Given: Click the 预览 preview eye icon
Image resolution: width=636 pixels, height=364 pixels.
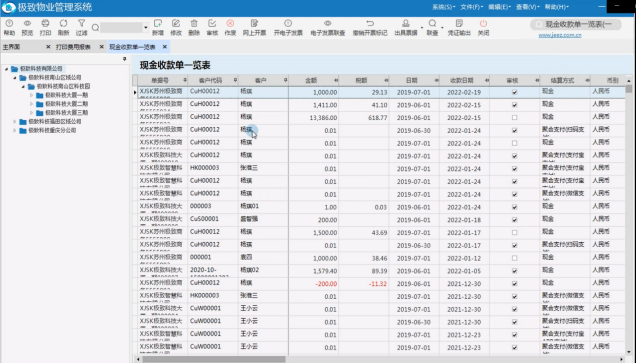Looking at the screenshot, I should pyautogui.click(x=27, y=24).
